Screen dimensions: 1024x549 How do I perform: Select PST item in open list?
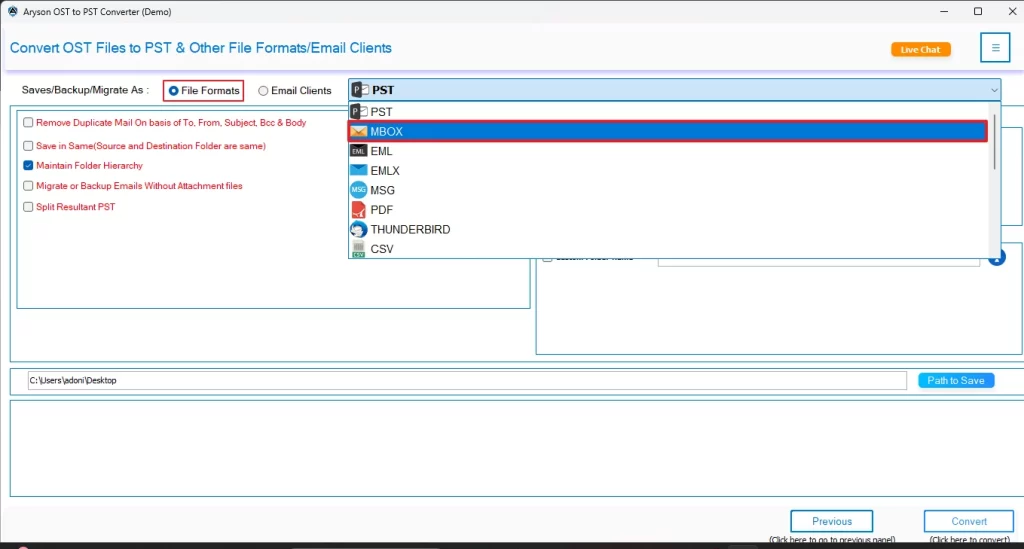point(667,112)
